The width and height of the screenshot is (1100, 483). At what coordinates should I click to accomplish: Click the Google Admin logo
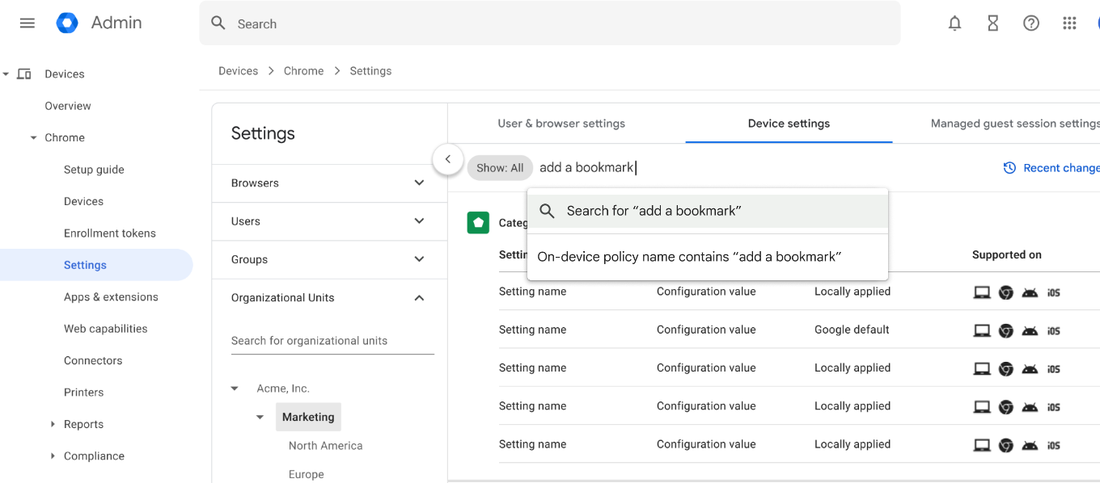pos(67,23)
